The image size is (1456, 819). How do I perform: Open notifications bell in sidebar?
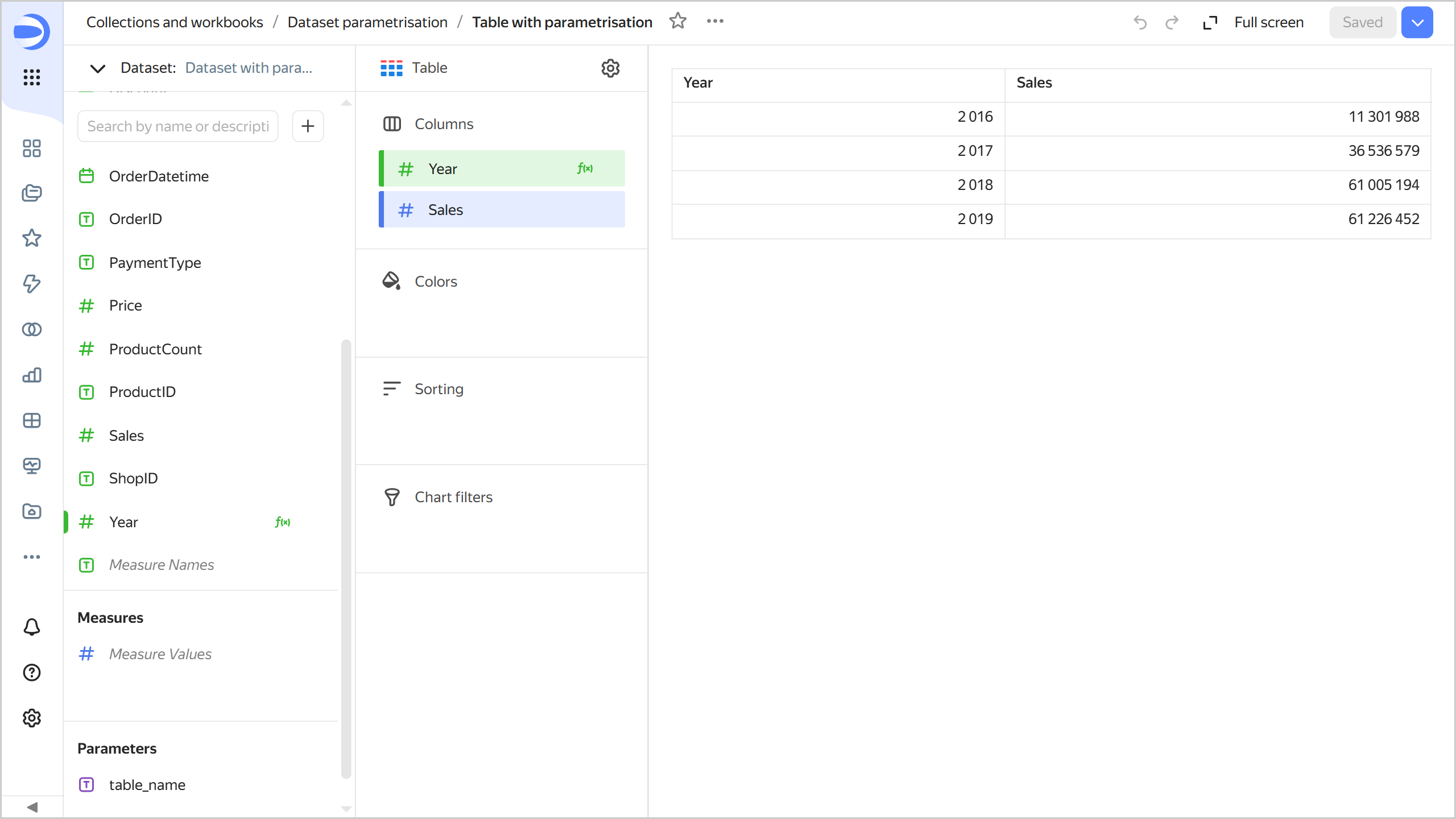click(32, 627)
